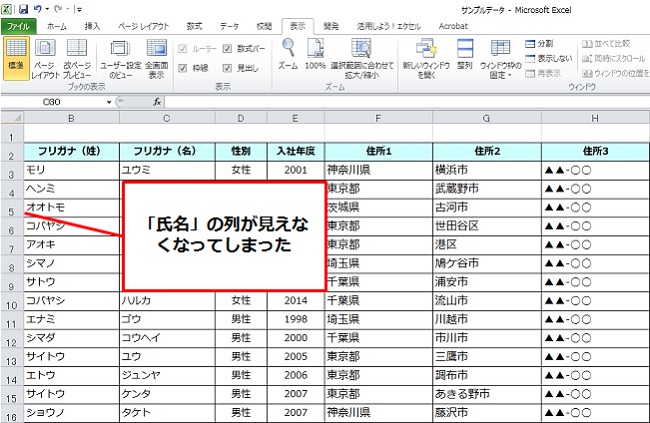Select the 表示 tab
This screenshot has width=650, height=423.
298,27
